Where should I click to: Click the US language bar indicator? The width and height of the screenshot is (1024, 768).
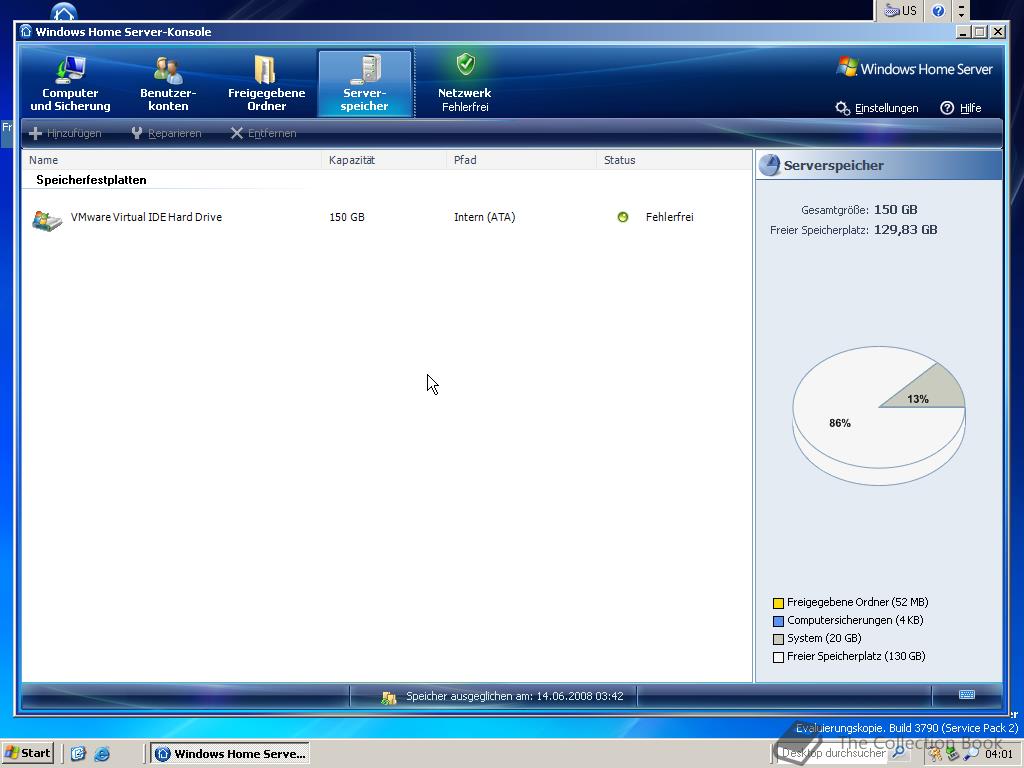pos(901,10)
